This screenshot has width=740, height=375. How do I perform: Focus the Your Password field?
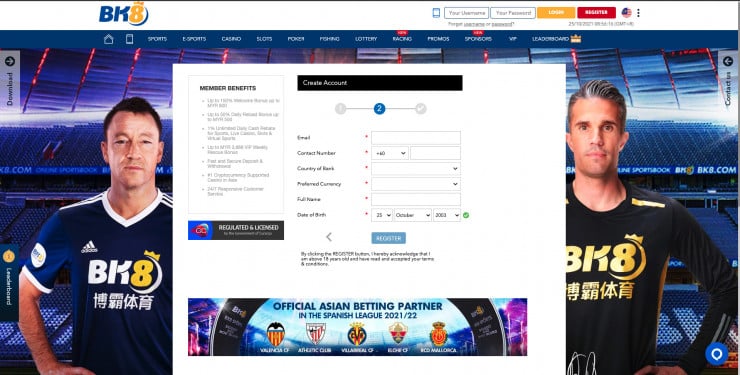pos(513,13)
